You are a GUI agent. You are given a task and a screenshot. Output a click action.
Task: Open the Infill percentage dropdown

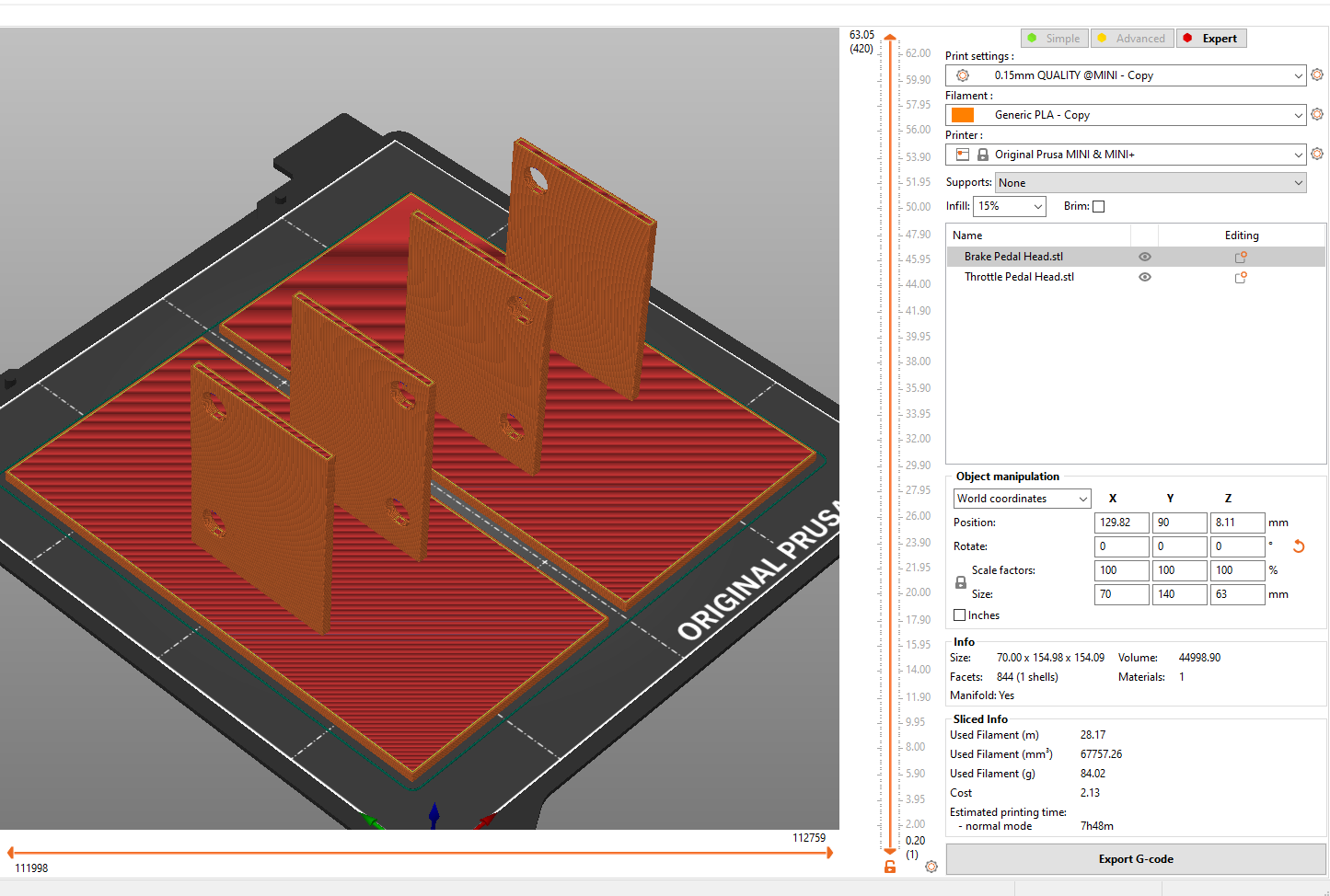tap(1010, 207)
